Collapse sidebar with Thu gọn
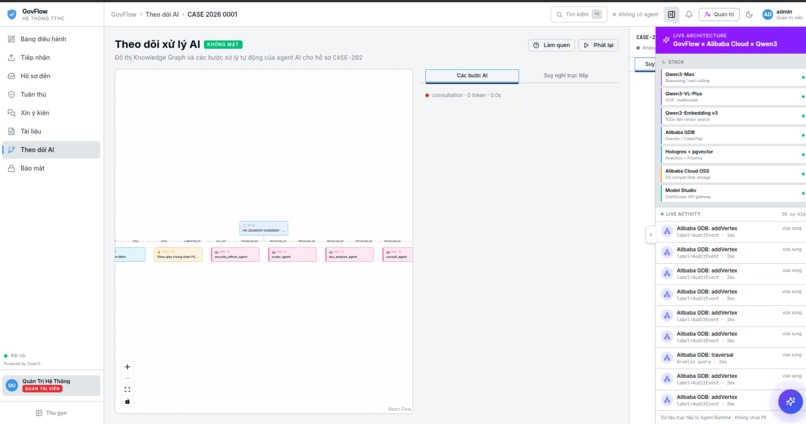The image size is (806, 424). click(x=51, y=413)
